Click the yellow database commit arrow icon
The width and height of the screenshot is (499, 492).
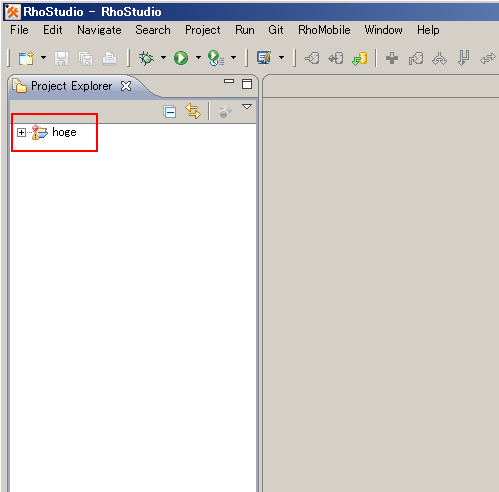[x=360, y=59]
